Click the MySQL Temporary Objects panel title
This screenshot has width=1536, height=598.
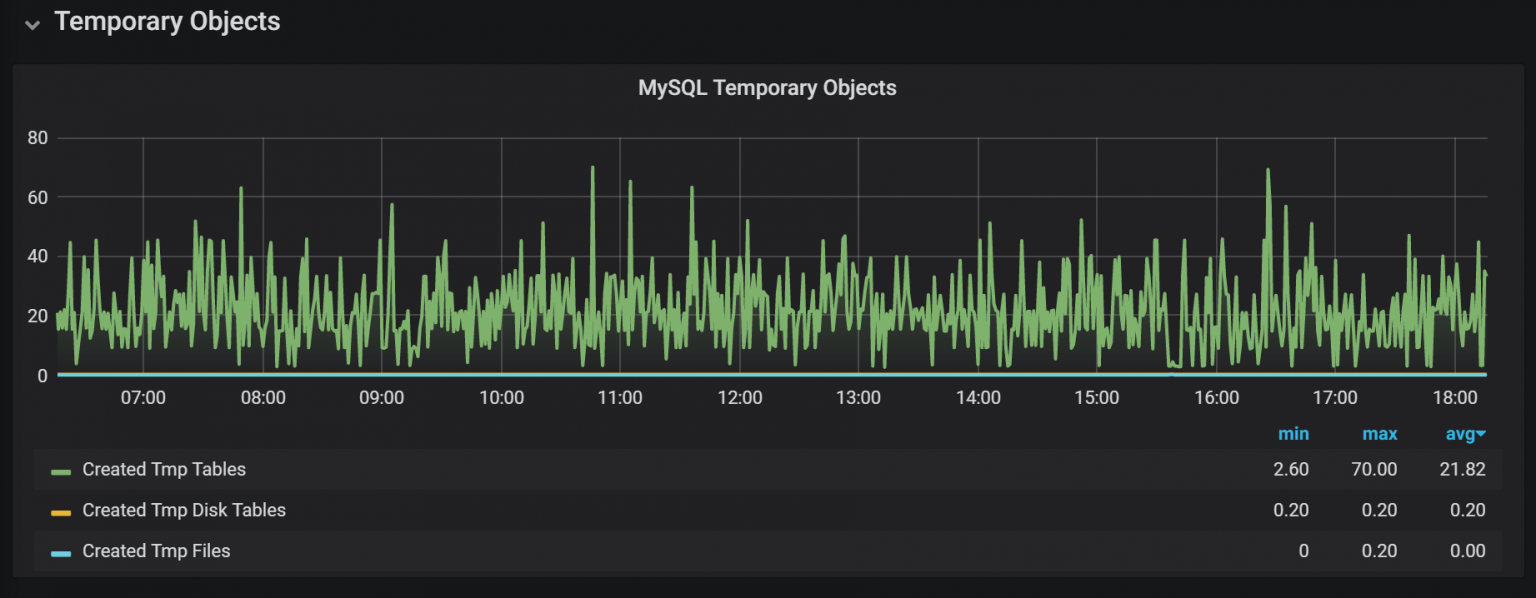pyautogui.click(x=767, y=88)
